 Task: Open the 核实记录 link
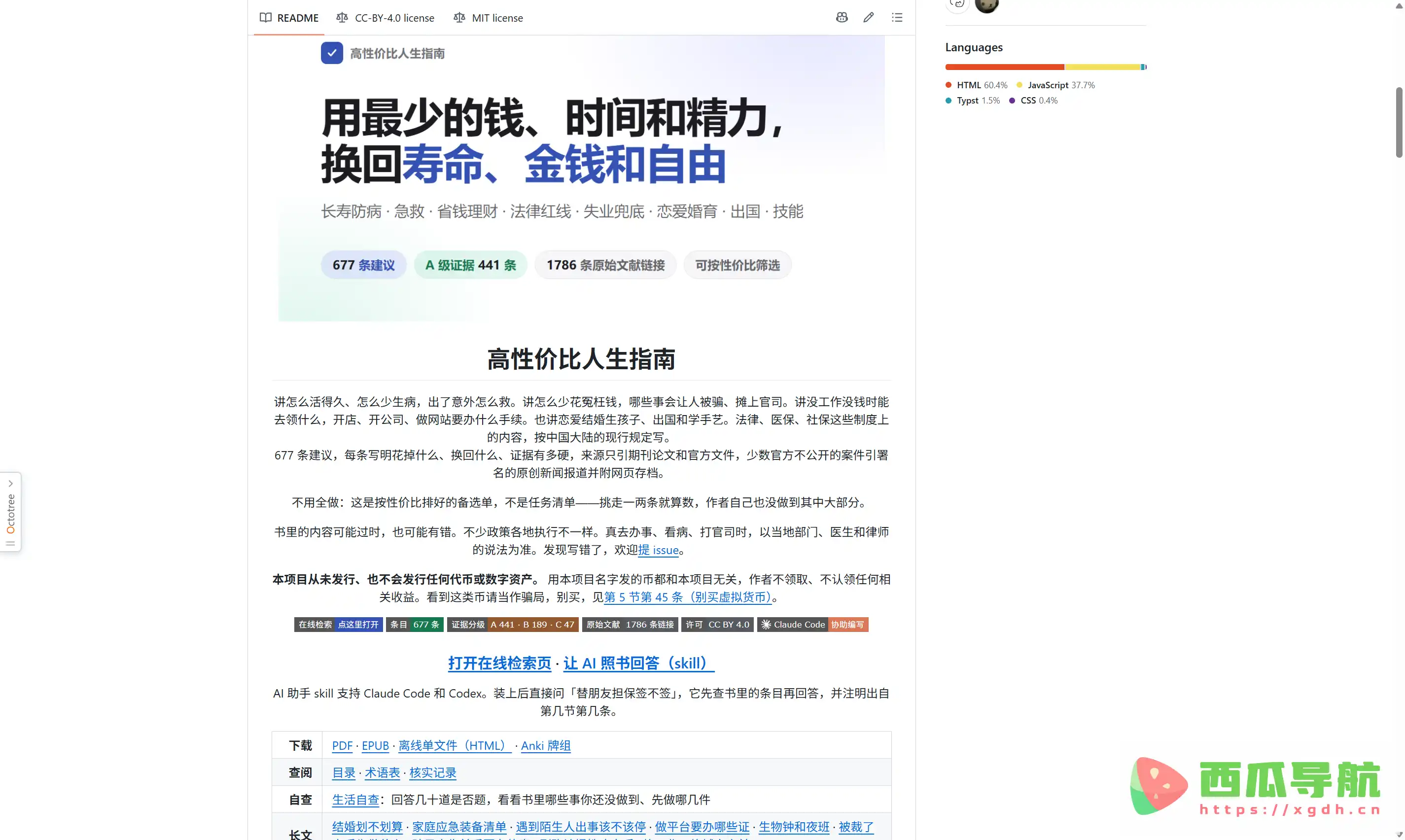point(432,772)
